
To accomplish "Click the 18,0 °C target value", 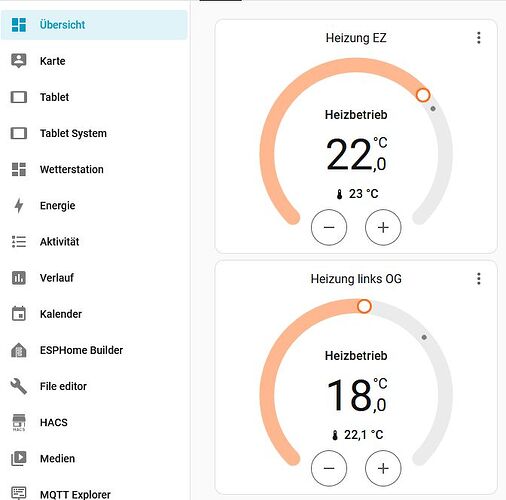I will coord(356,395).
